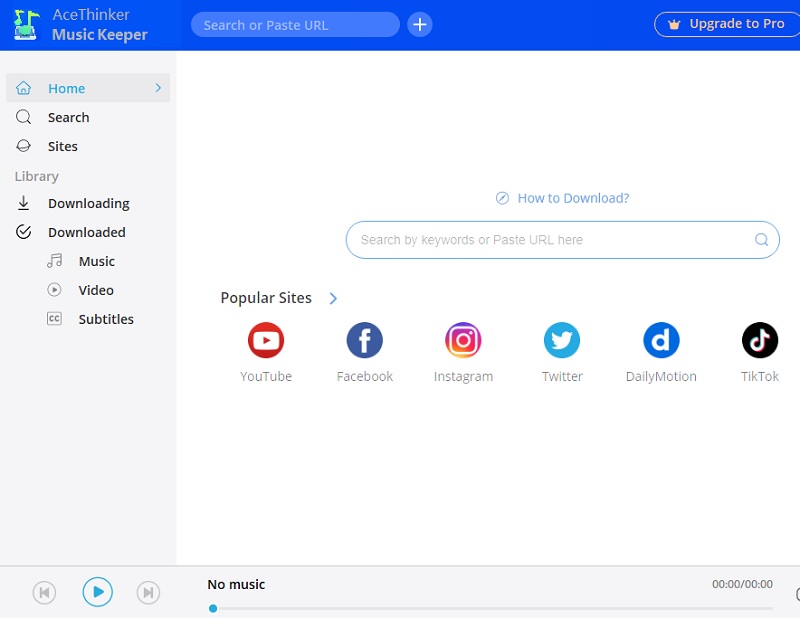The width and height of the screenshot is (800, 618).
Task: Open the Subtitles library section
Action: [x=105, y=319]
